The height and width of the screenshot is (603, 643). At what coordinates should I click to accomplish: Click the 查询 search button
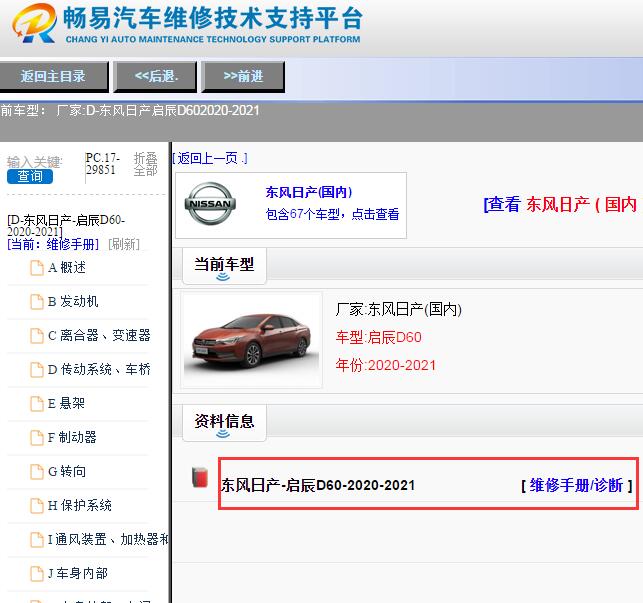pyautogui.click(x=30, y=176)
